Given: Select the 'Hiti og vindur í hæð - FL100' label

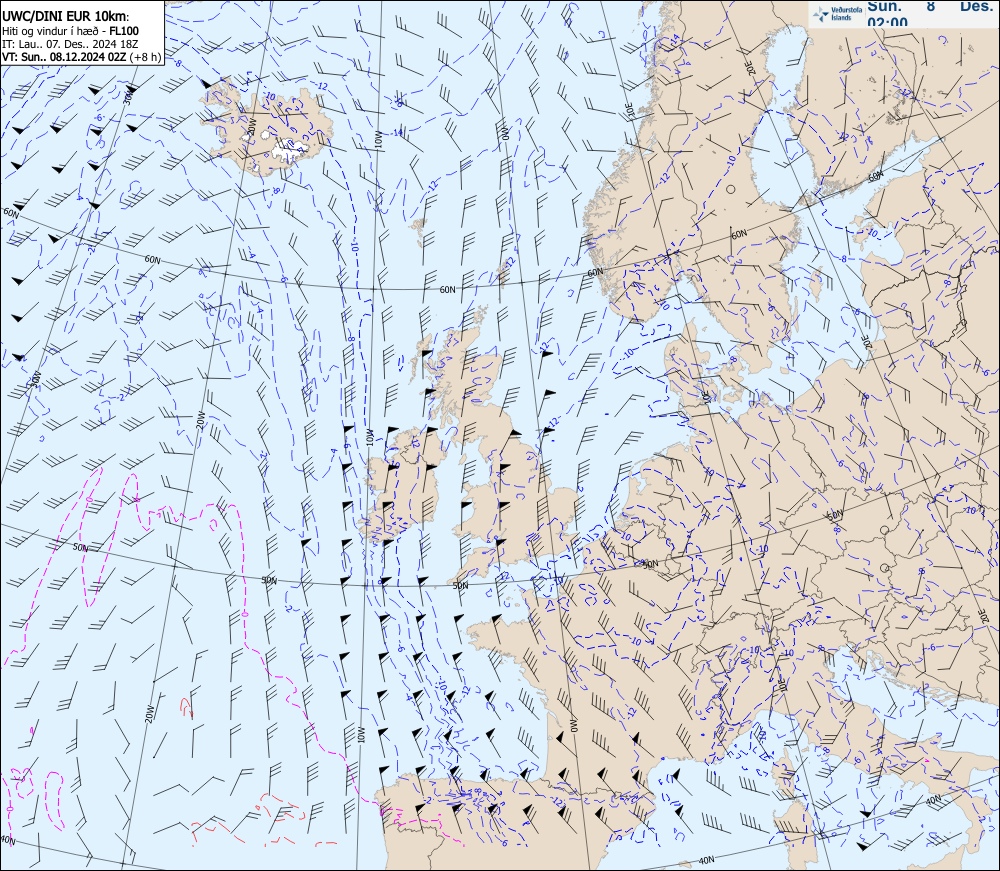Looking at the screenshot, I should (70, 31).
